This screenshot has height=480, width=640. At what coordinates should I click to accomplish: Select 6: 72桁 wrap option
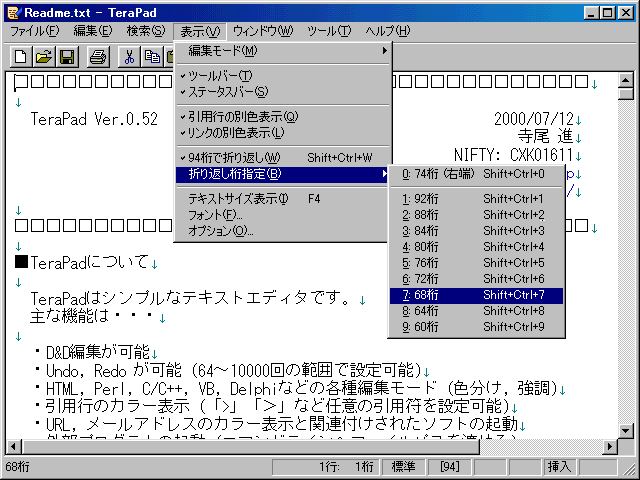(476, 279)
